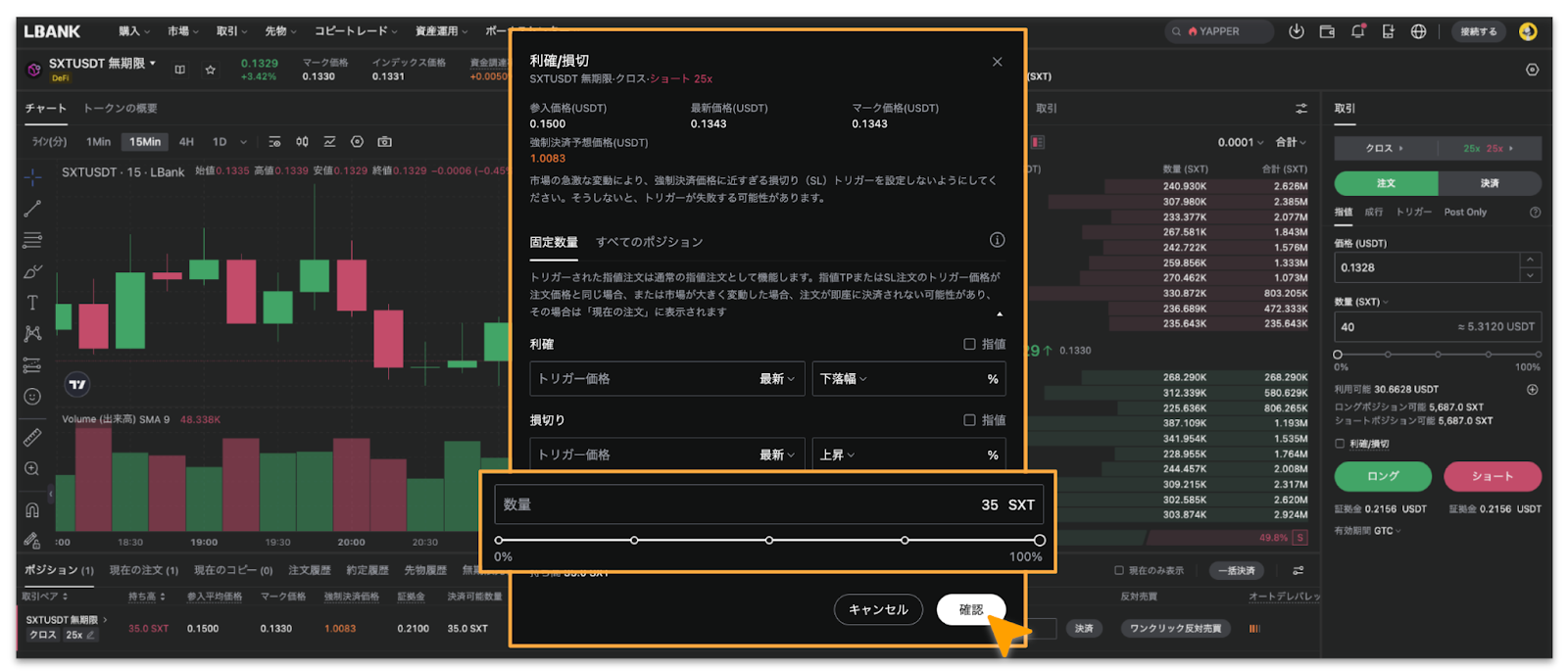Expand more chart timeframes arrow
The image size is (1568, 671).
[x=243, y=142]
